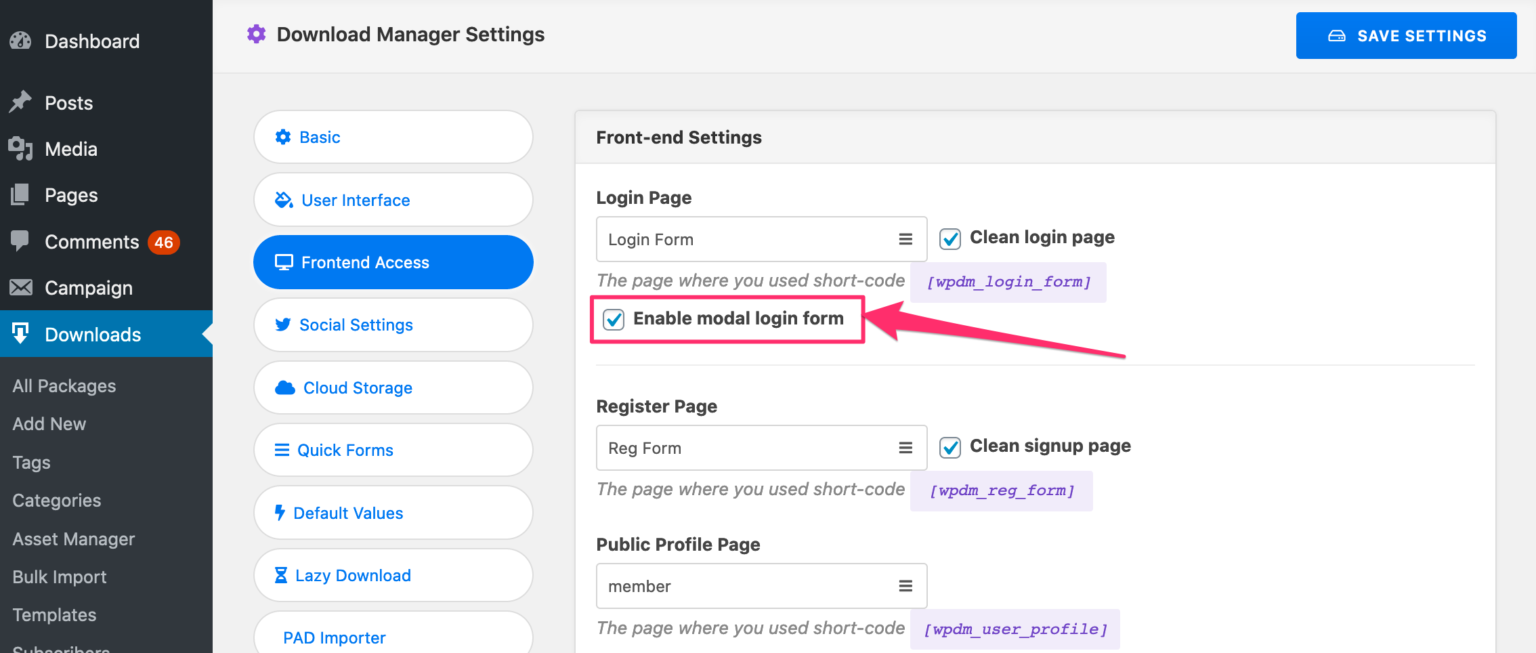1536x653 pixels.
Task: Click the User Interface brush icon
Action: click(283, 199)
